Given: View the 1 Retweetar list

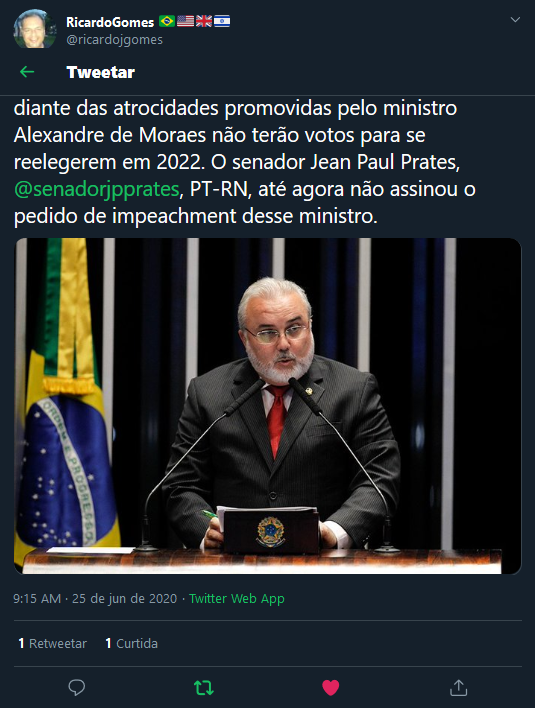Looking at the screenshot, I should pos(52,643).
